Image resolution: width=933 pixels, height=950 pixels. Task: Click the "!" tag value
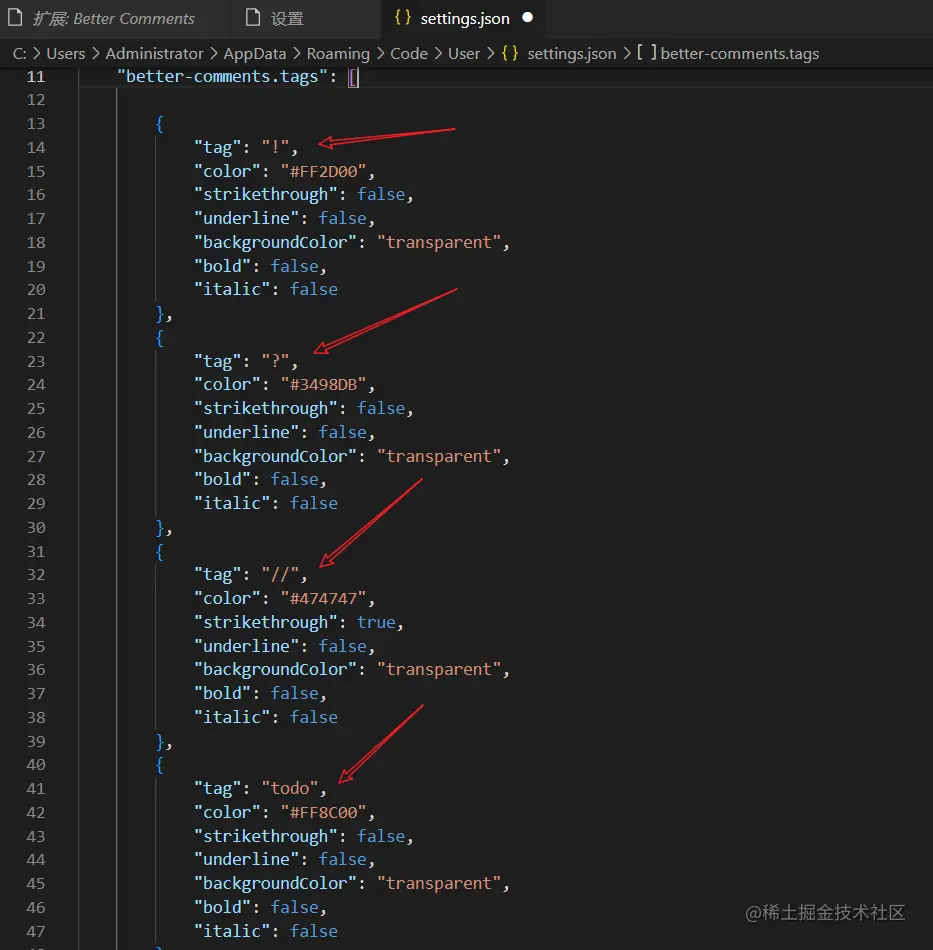point(275,147)
